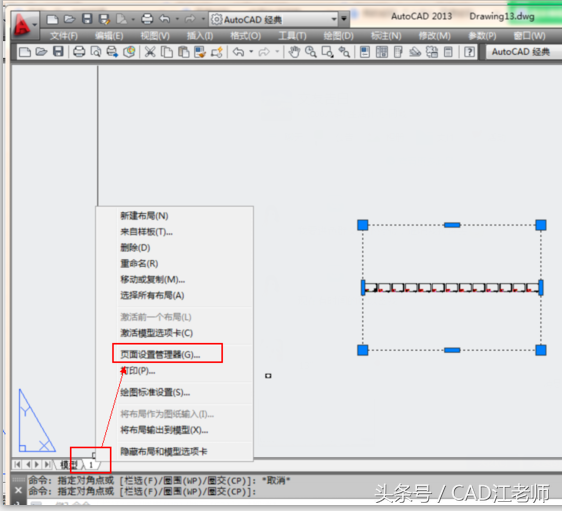Open the AutoCAD 经典 workspace dropdown in title bar
562x511 pixels.
[x=274, y=19]
